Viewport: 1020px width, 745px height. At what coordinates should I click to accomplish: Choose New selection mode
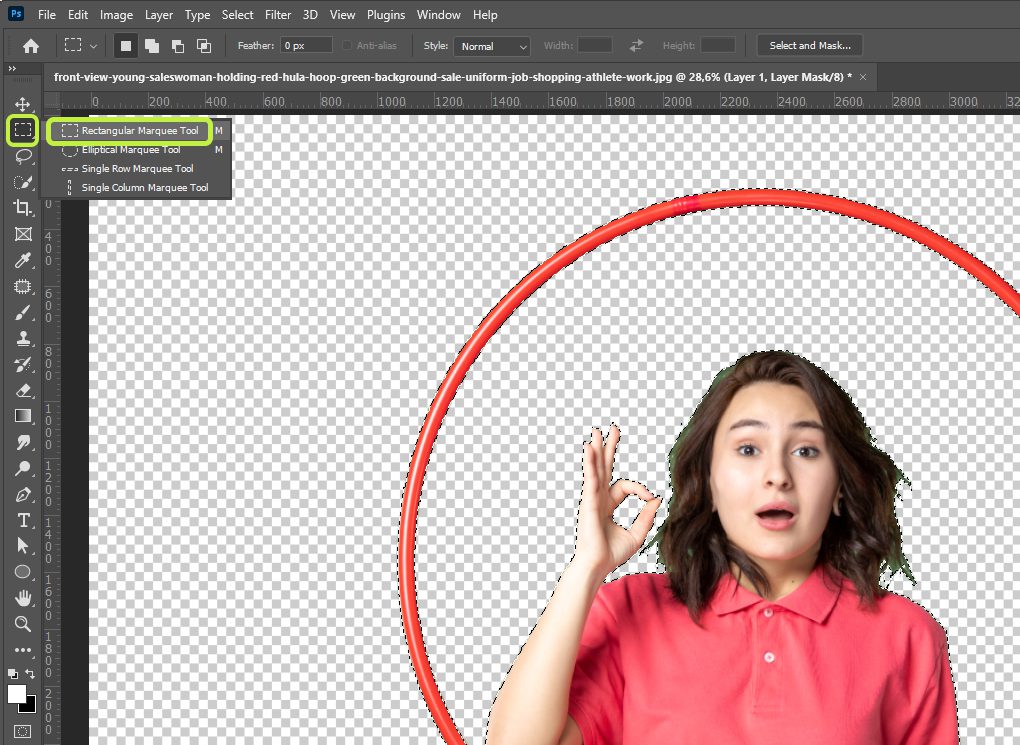(x=126, y=46)
